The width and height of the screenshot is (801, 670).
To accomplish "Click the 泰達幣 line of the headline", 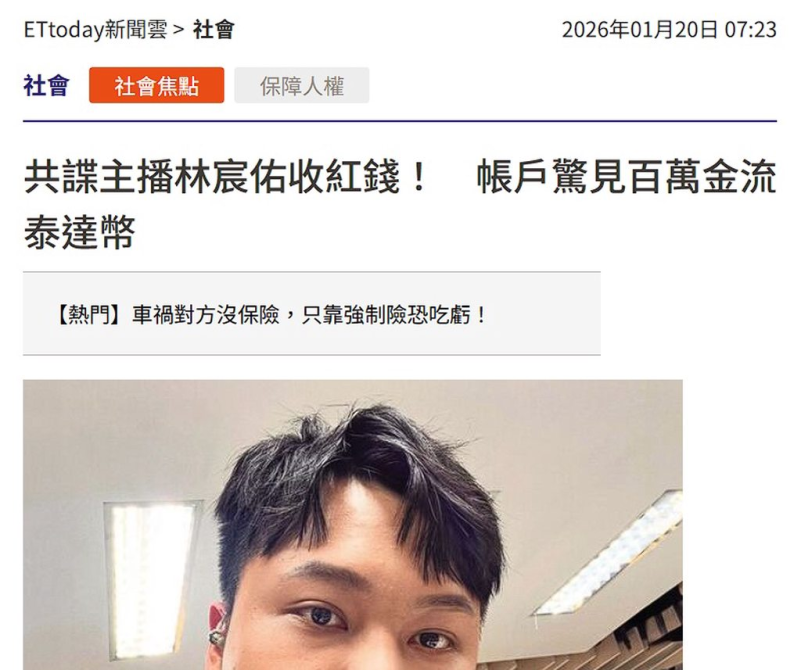I will (79, 232).
